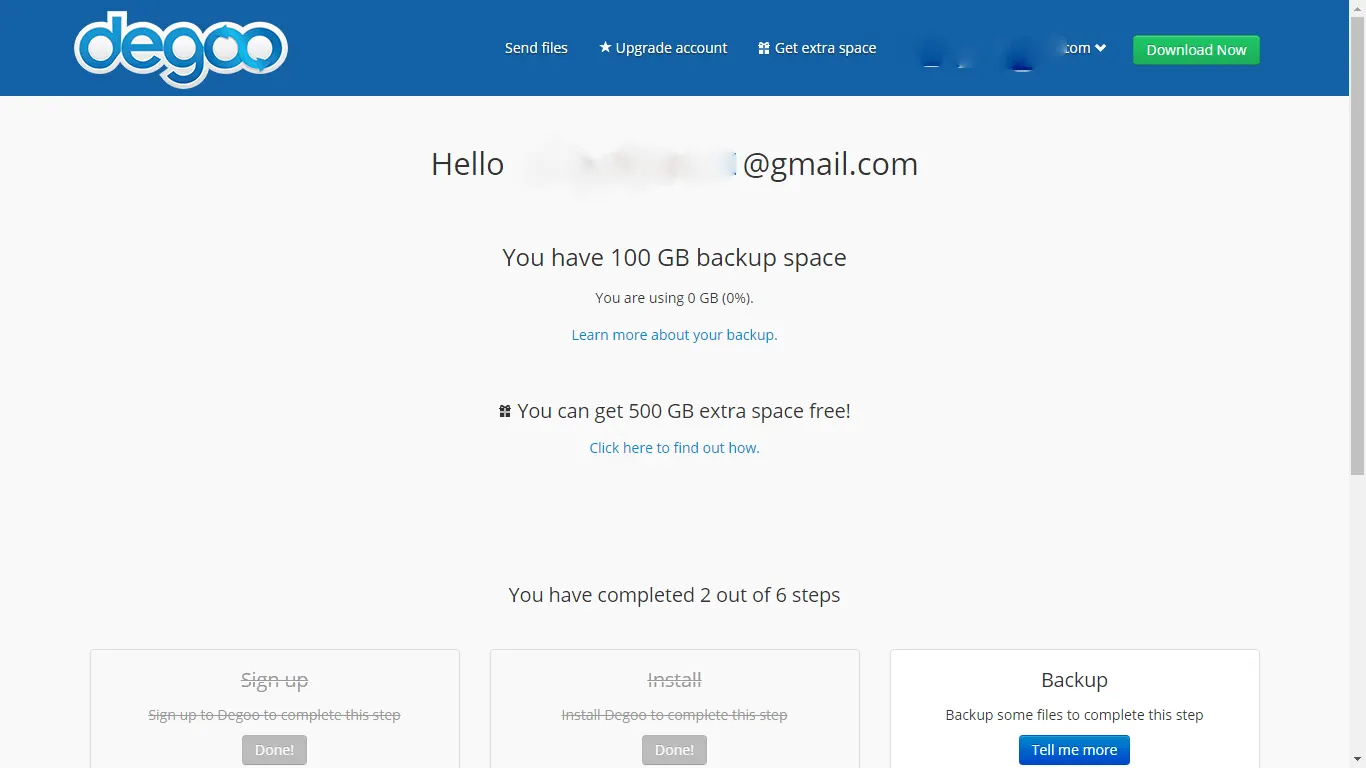
Task: Click the page vertical scrollbar thumb
Action: pyautogui.click(x=1357, y=247)
